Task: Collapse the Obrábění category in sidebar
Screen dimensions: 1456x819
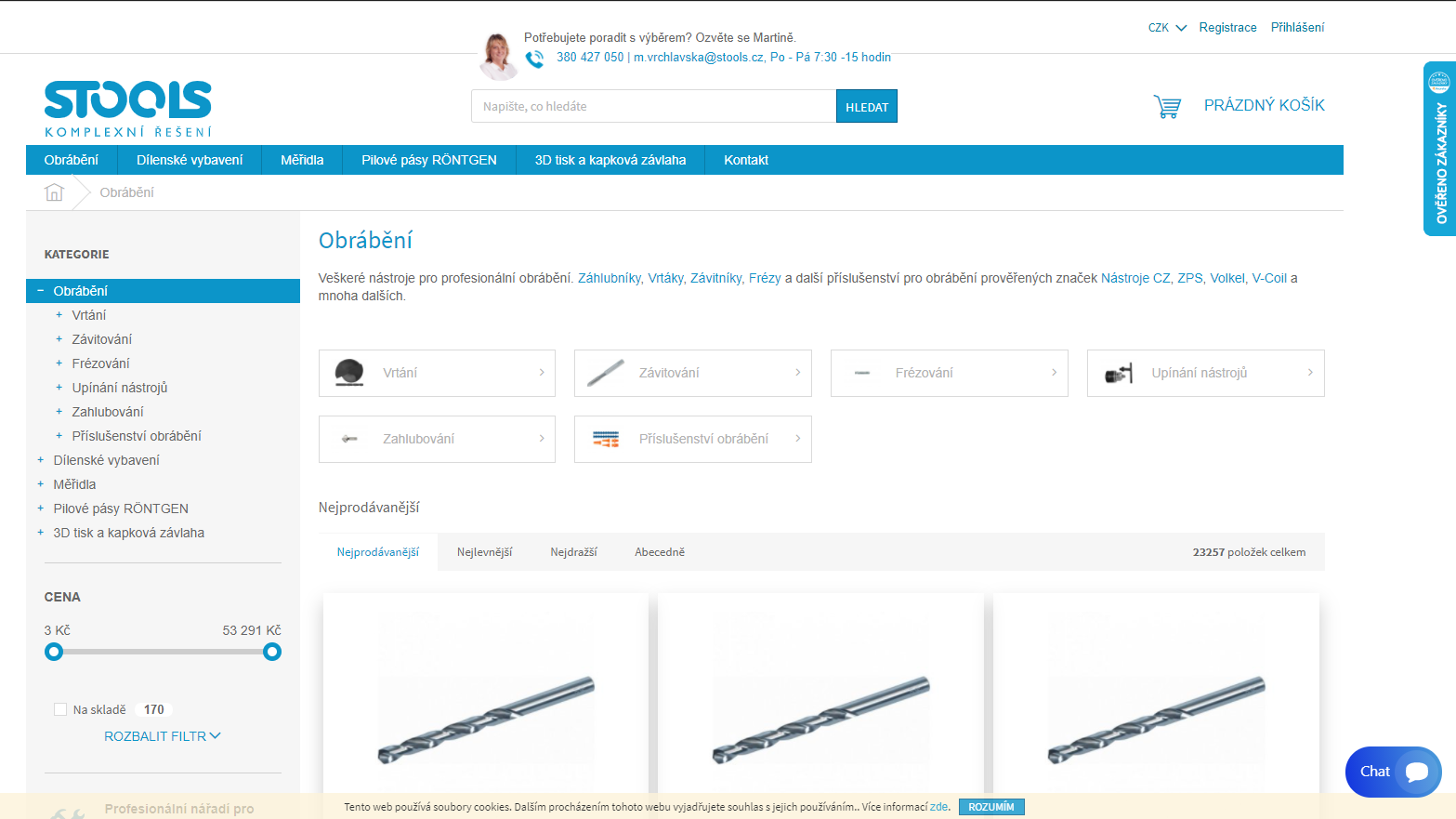Action: tap(40, 291)
